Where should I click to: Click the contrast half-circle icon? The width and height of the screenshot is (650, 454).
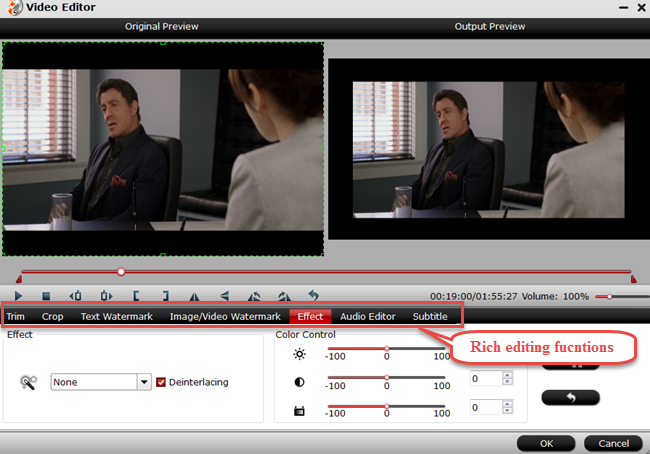299,382
